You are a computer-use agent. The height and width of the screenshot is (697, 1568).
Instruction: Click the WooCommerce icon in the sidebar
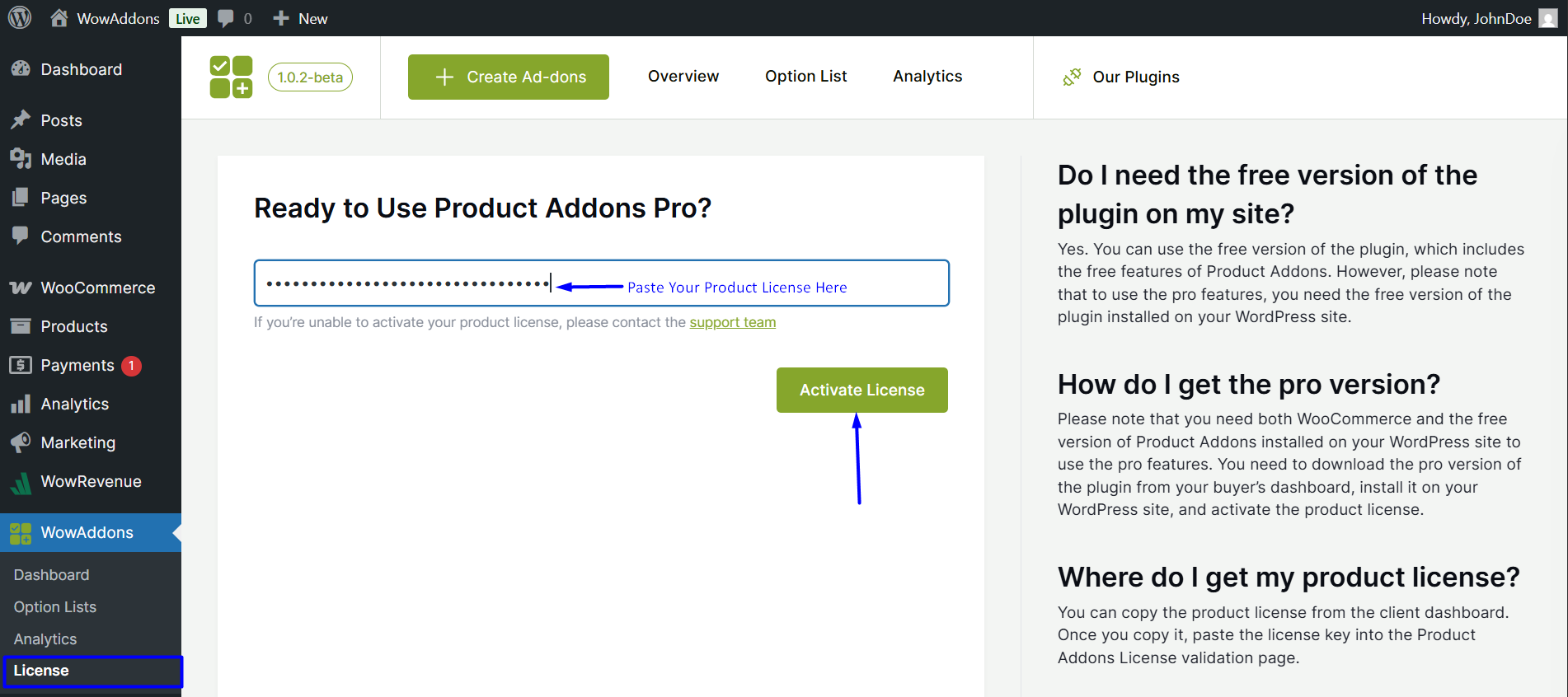[x=21, y=288]
